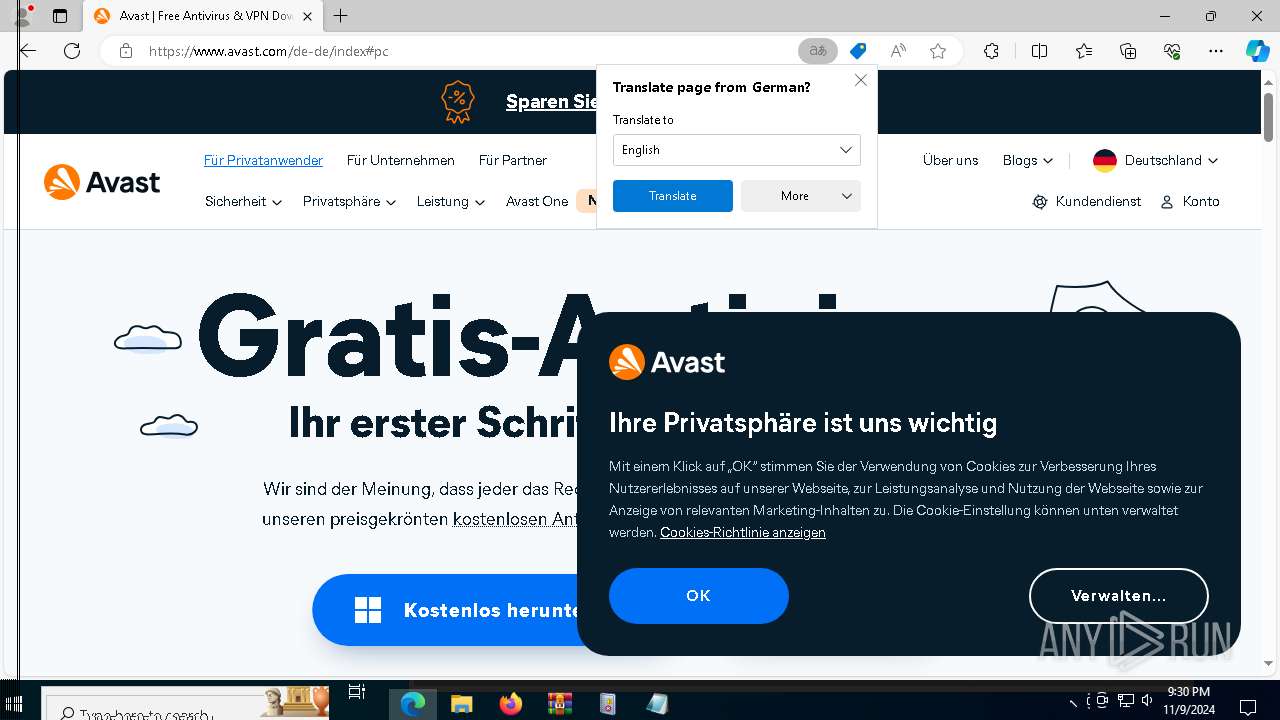Open Für Privatanwender link
The width and height of the screenshot is (1280, 720).
263,160
